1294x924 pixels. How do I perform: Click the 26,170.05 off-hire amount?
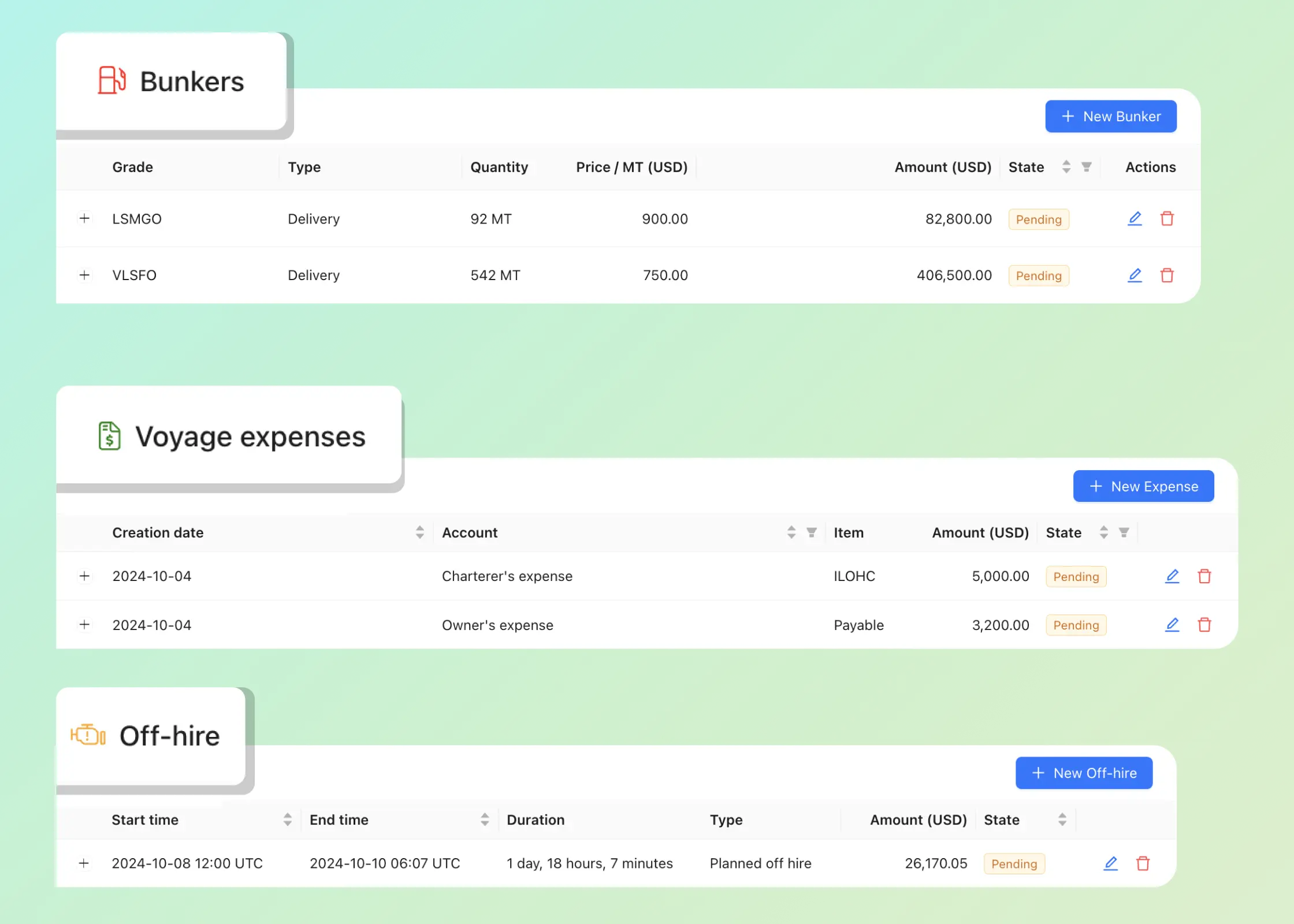(x=936, y=863)
